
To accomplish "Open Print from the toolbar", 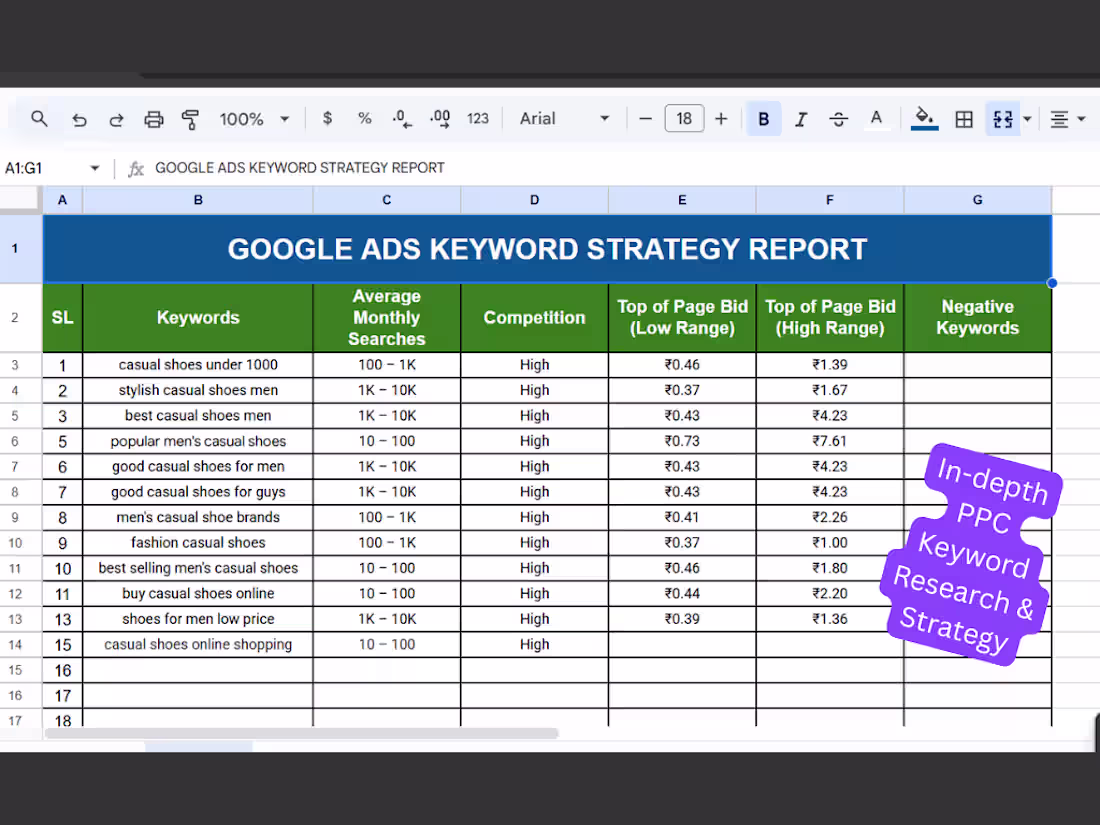I will 153,118.
